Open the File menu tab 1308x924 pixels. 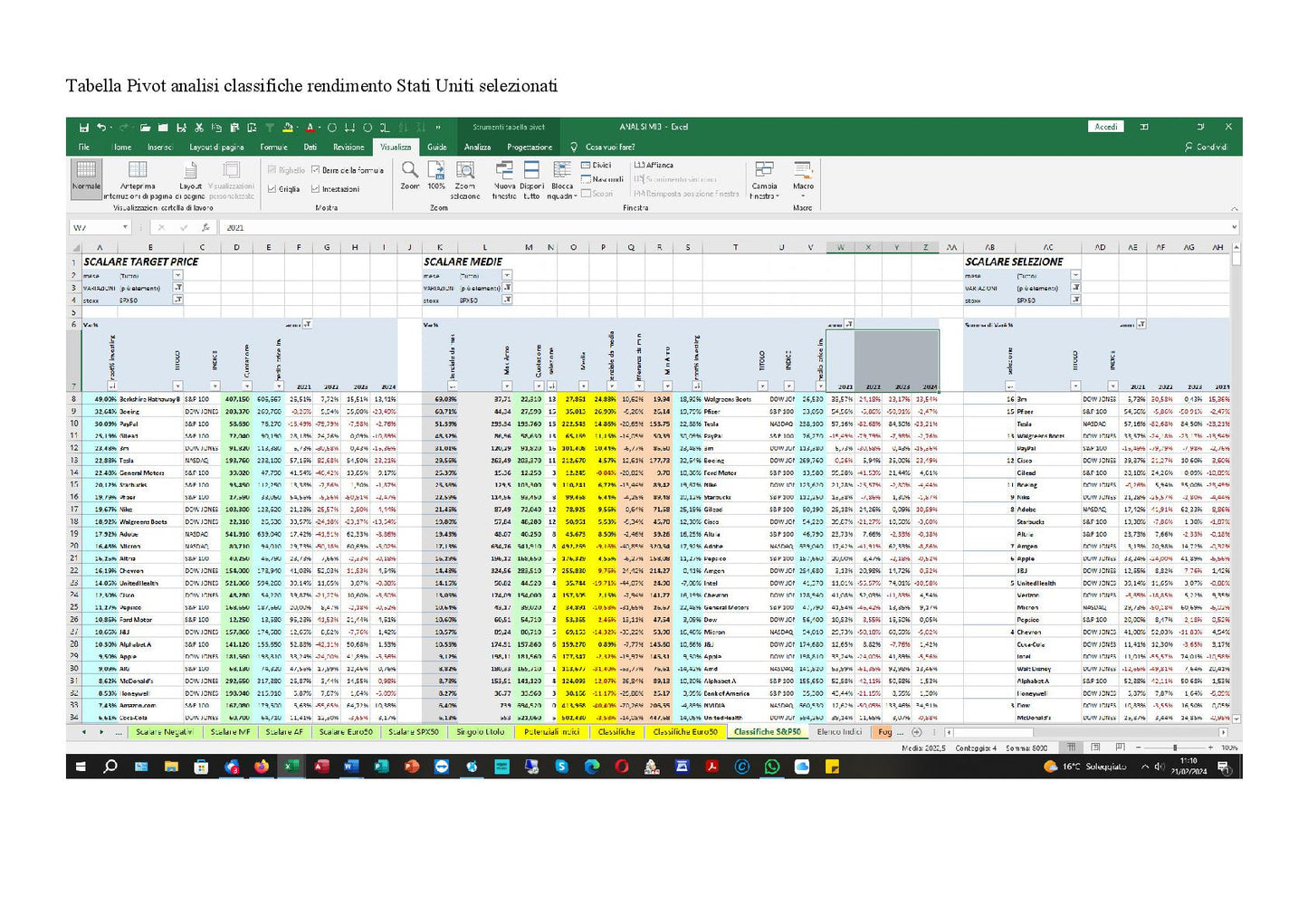click(x=84, y=147)
